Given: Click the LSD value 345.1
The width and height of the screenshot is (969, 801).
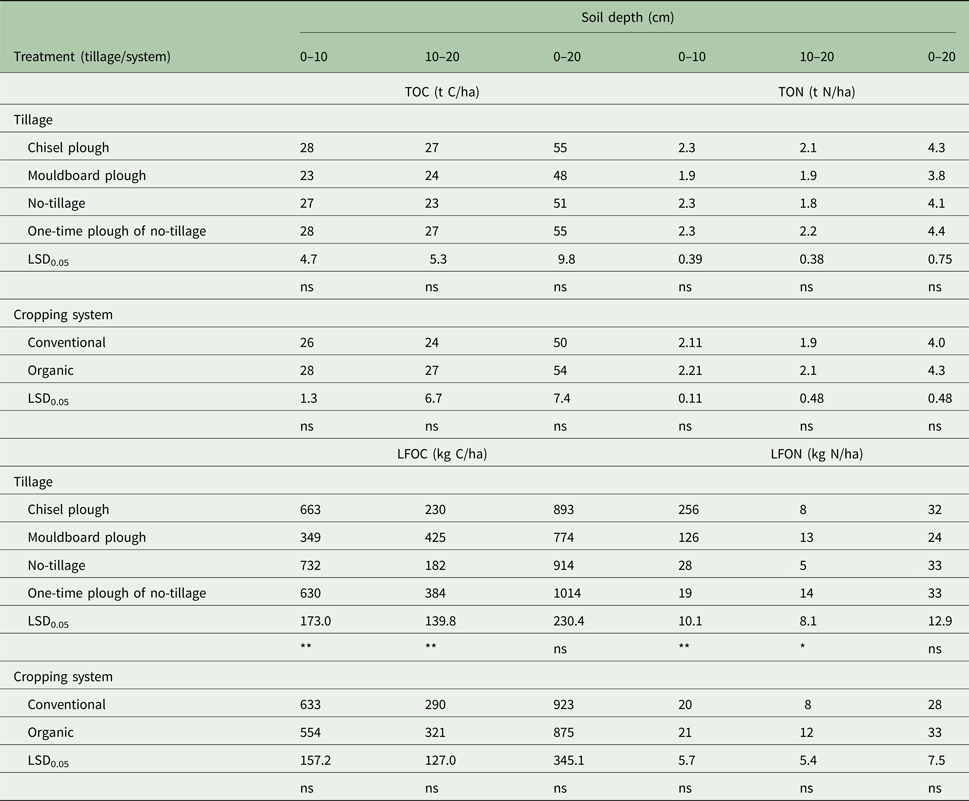Looking at the screenshot, I should pos(570,761).
